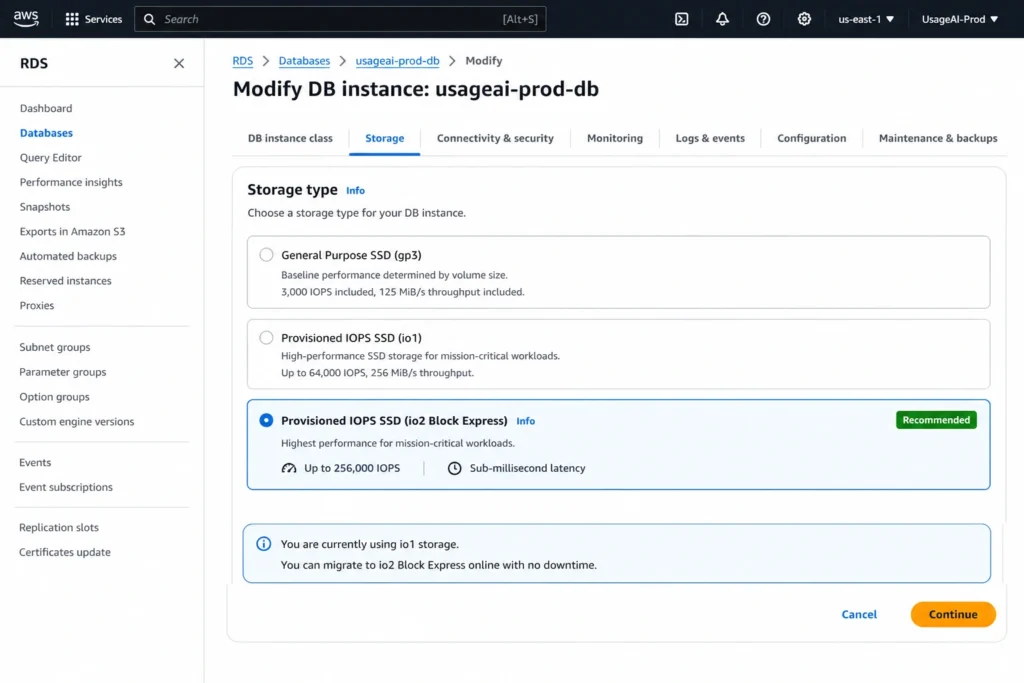
Task: Select io2 Block Express radio button
Action: pyautogui.click(x=266, y=420)
